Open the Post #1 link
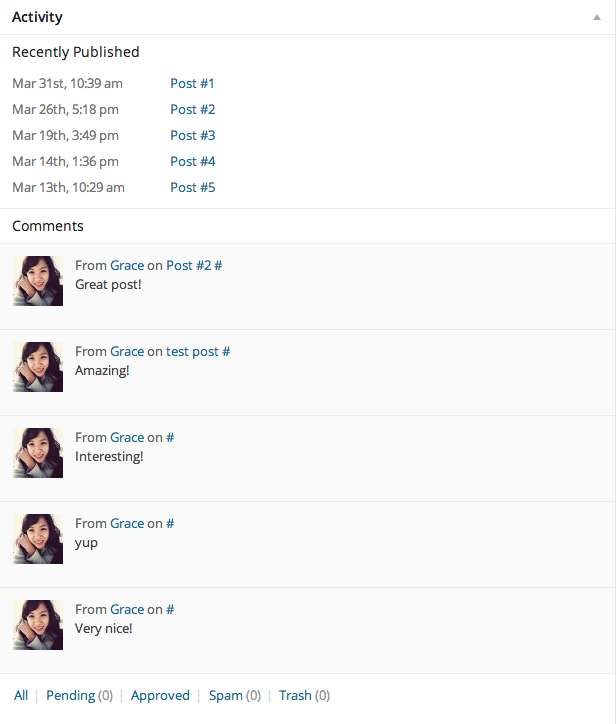The image size is (616, 724). pyautogui.click(x=192, y=83)
